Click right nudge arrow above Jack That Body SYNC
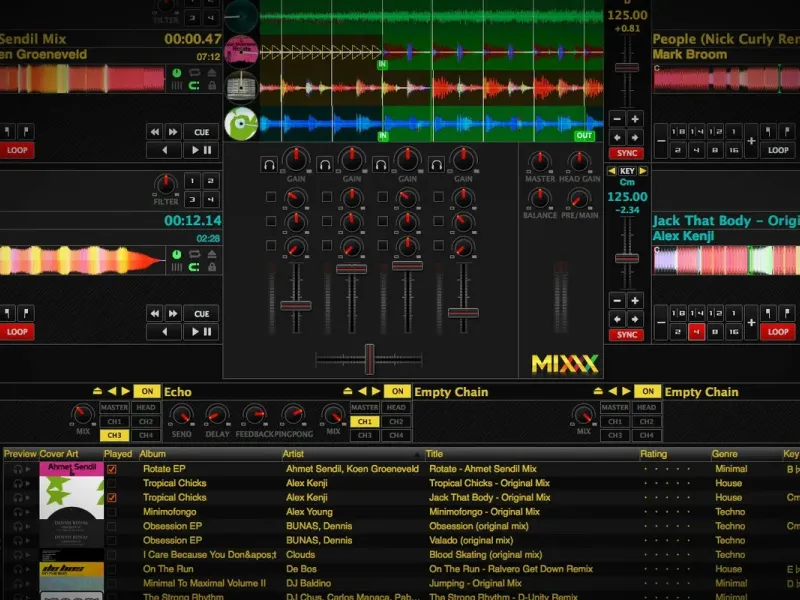This screenshot has height=600, width=800. point(635,319)
